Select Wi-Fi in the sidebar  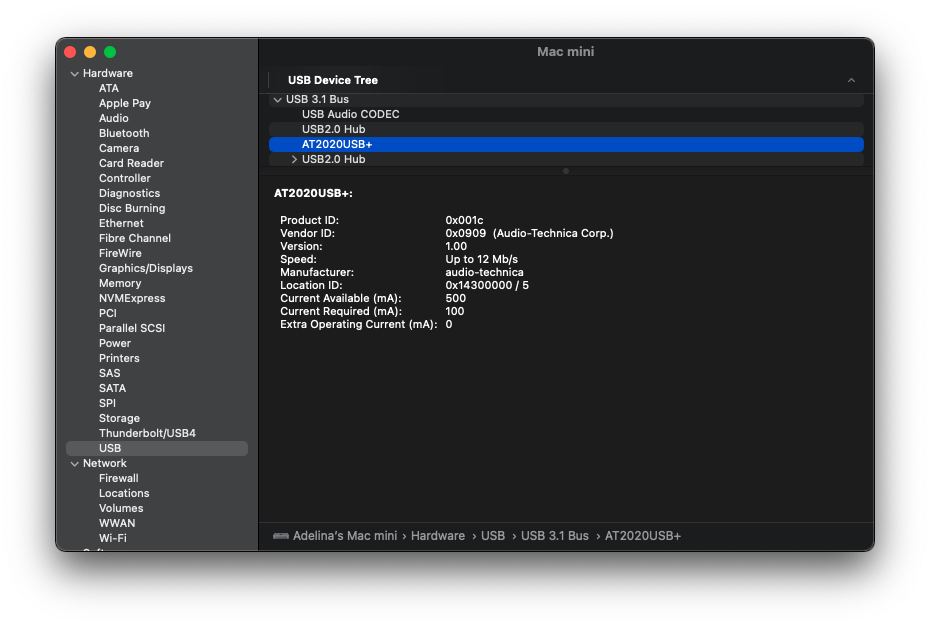(x=112, y=539)
